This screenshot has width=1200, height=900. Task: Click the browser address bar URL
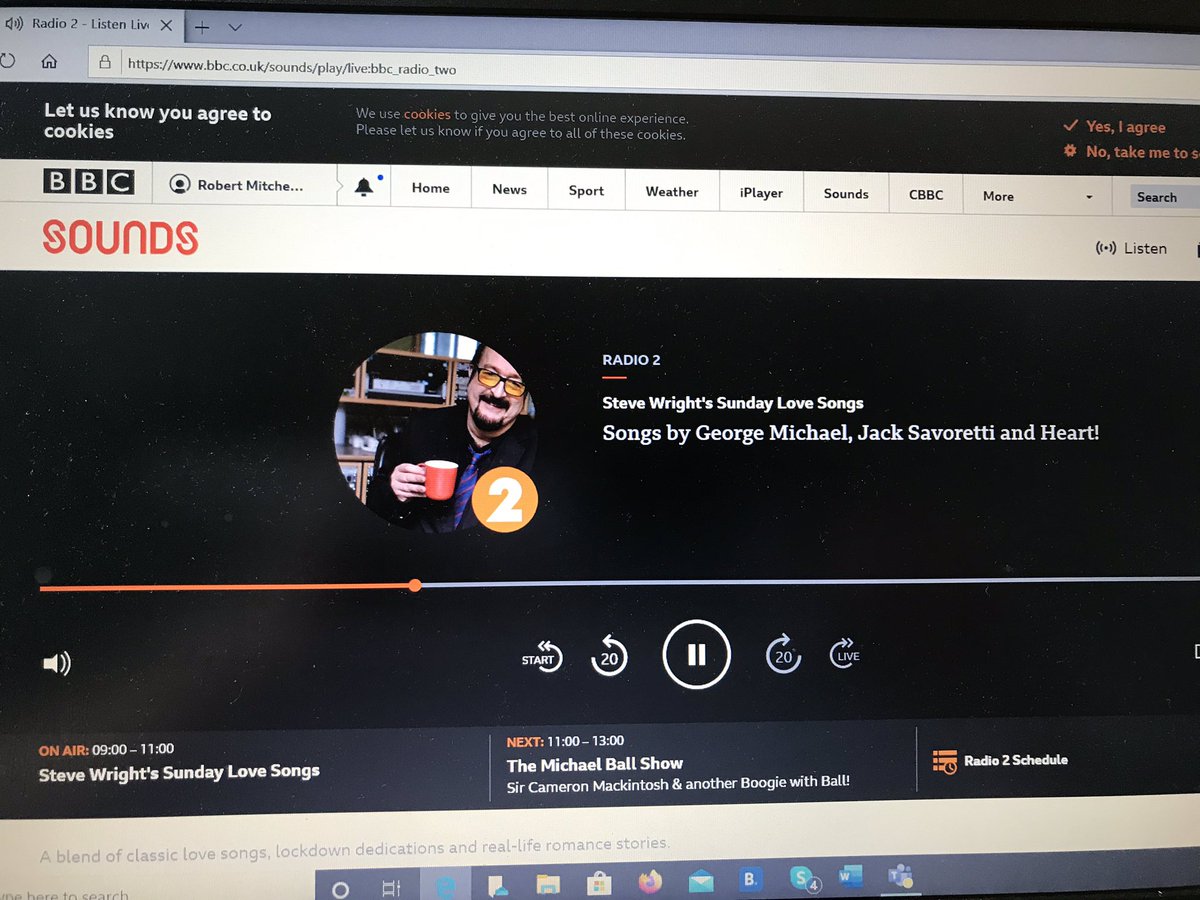tap(292, 65)
